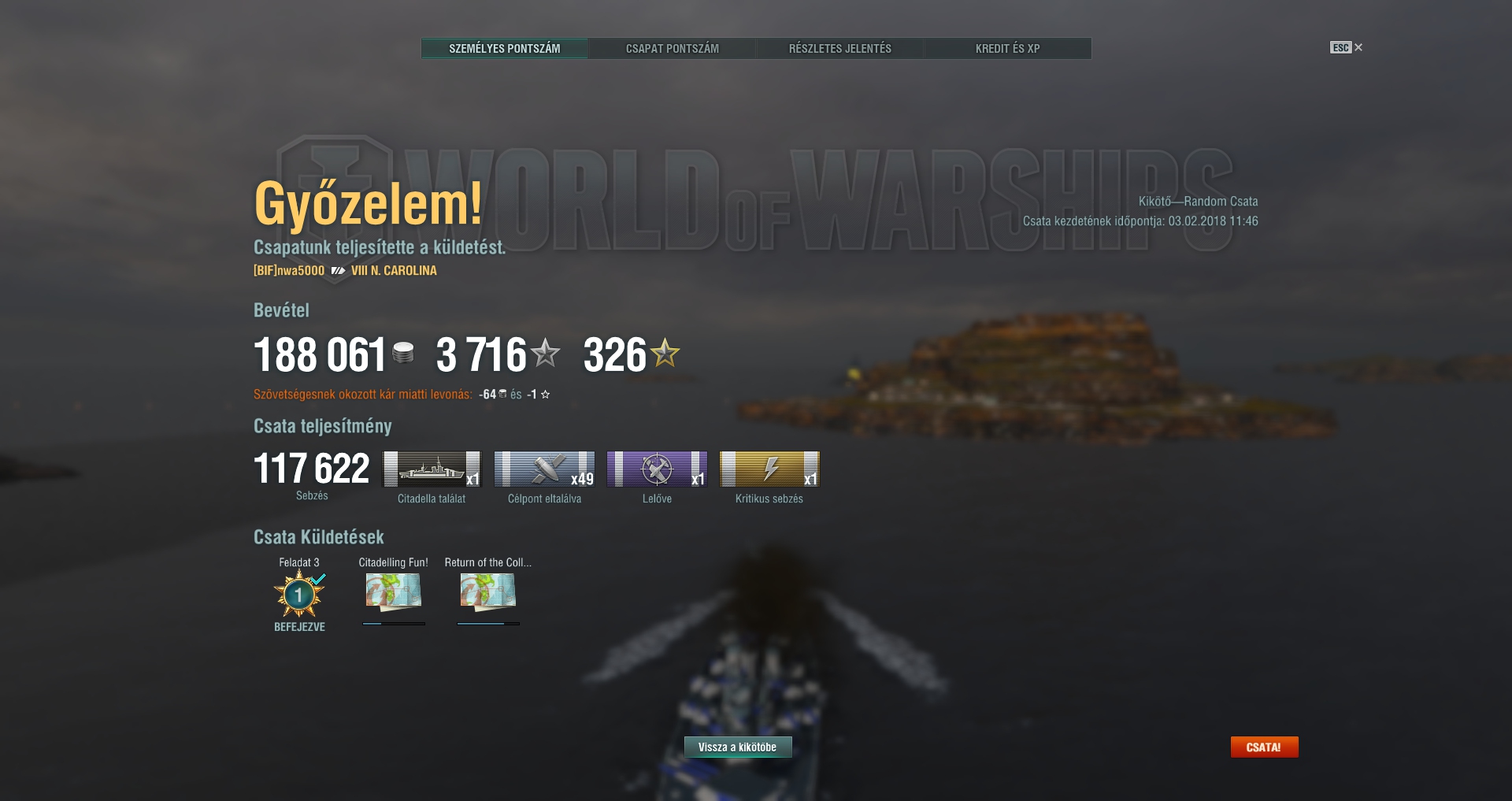Start a new battle with CSATA! button

1264,747
